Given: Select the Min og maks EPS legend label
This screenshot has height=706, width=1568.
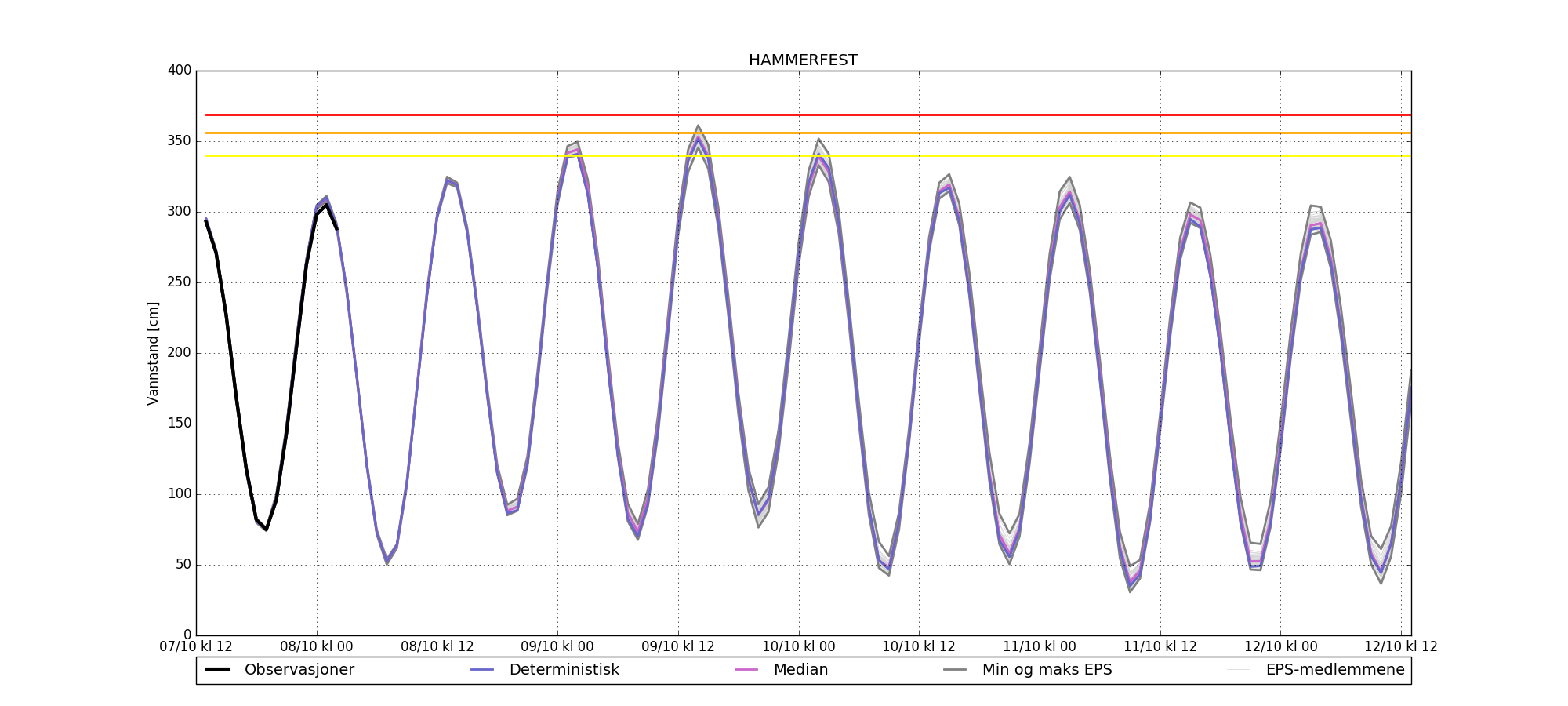Looking at the screenshot, I should 1047,670.
